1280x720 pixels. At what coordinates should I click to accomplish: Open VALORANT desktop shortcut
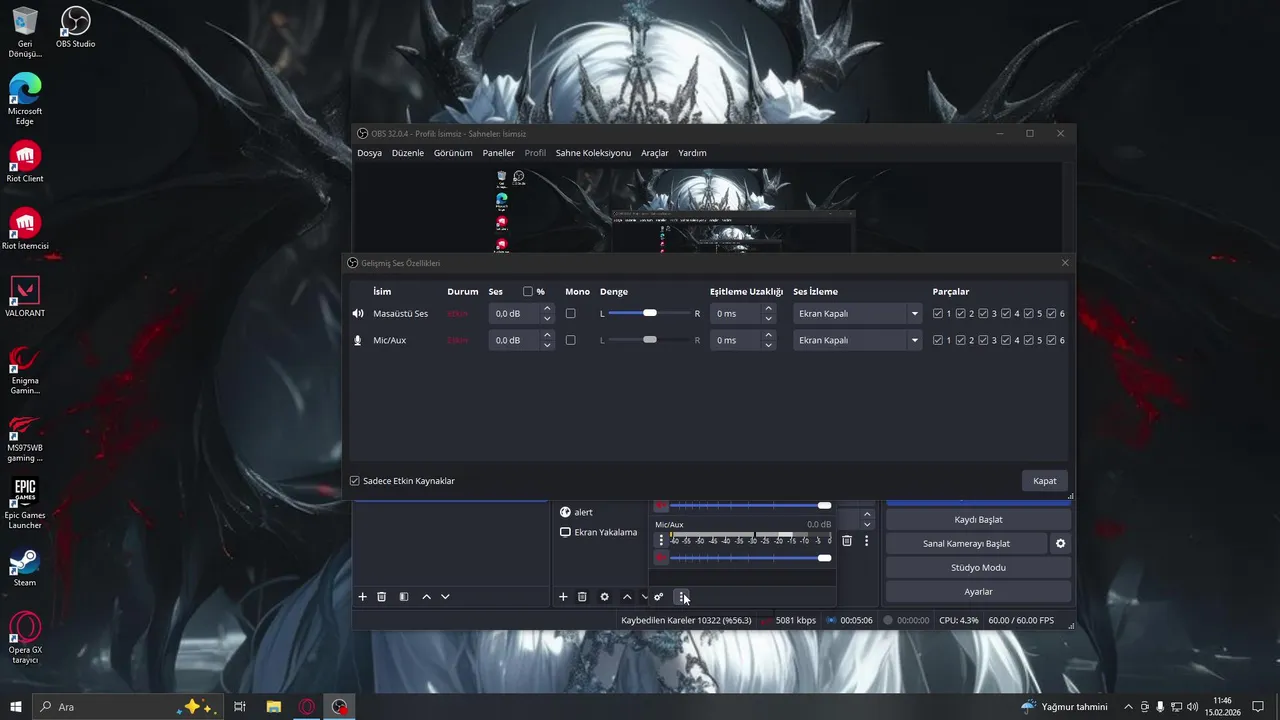pyautogui.click(x=25, y=297)
